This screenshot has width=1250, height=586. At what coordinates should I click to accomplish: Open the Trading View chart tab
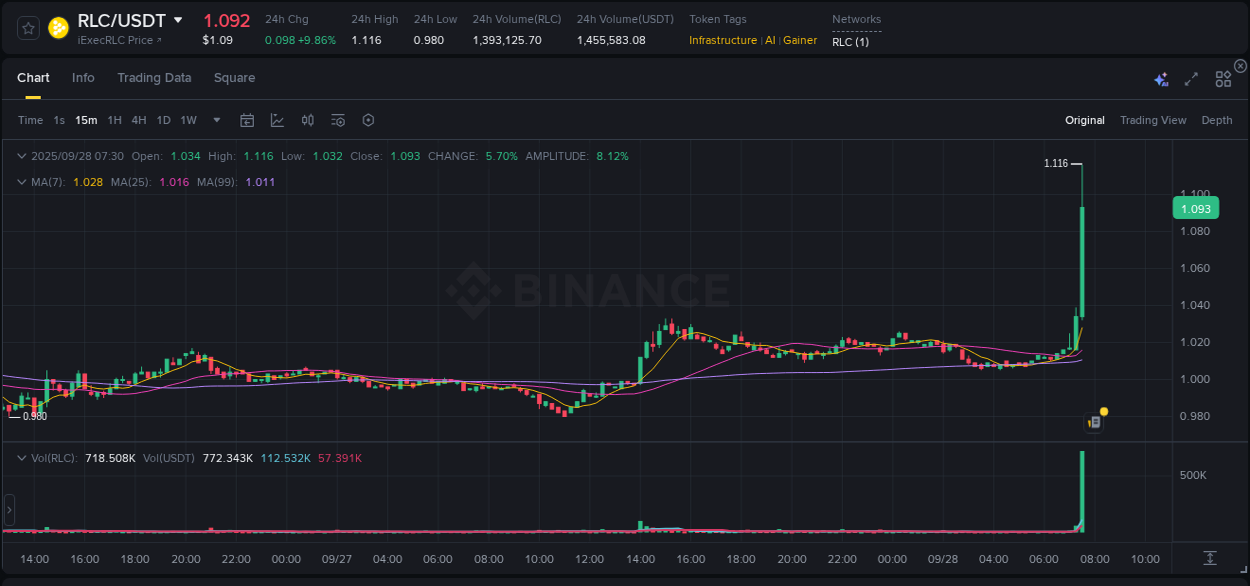(x=1153, y=120)
